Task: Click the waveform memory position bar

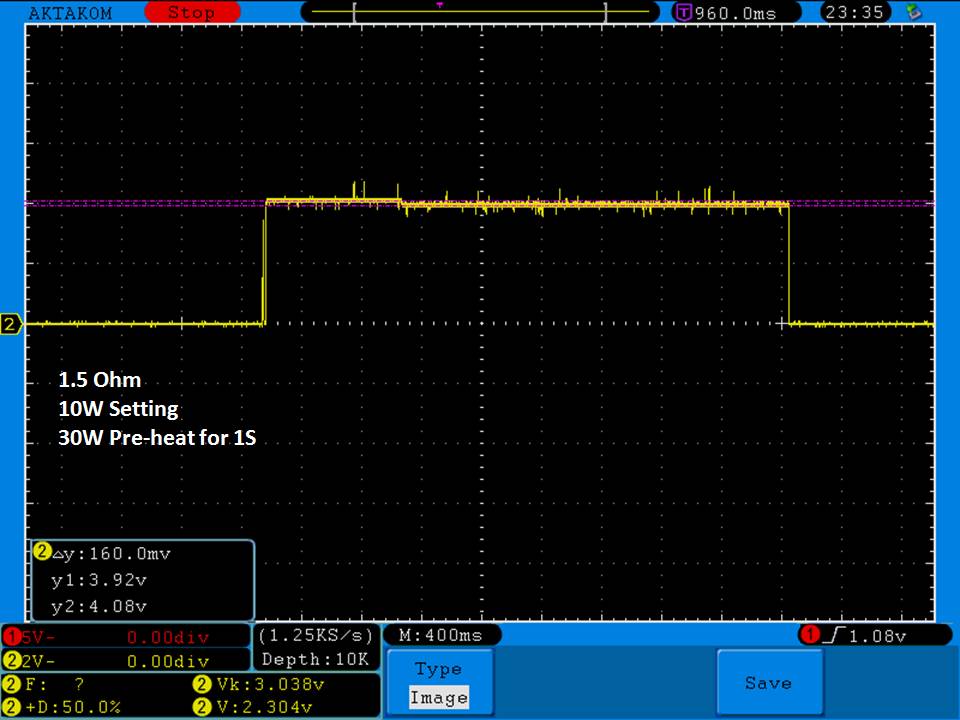Action: [480, 13]
